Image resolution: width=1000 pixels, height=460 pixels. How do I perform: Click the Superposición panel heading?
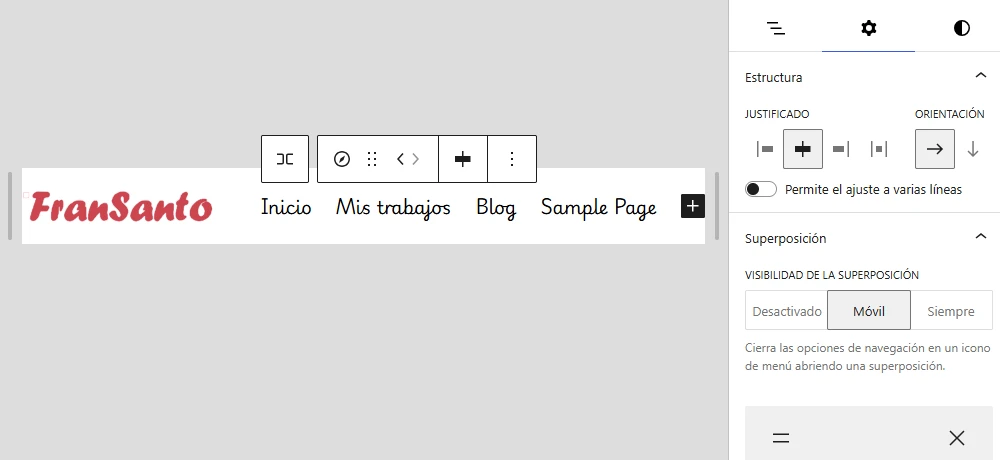click(x=786, y=238)
